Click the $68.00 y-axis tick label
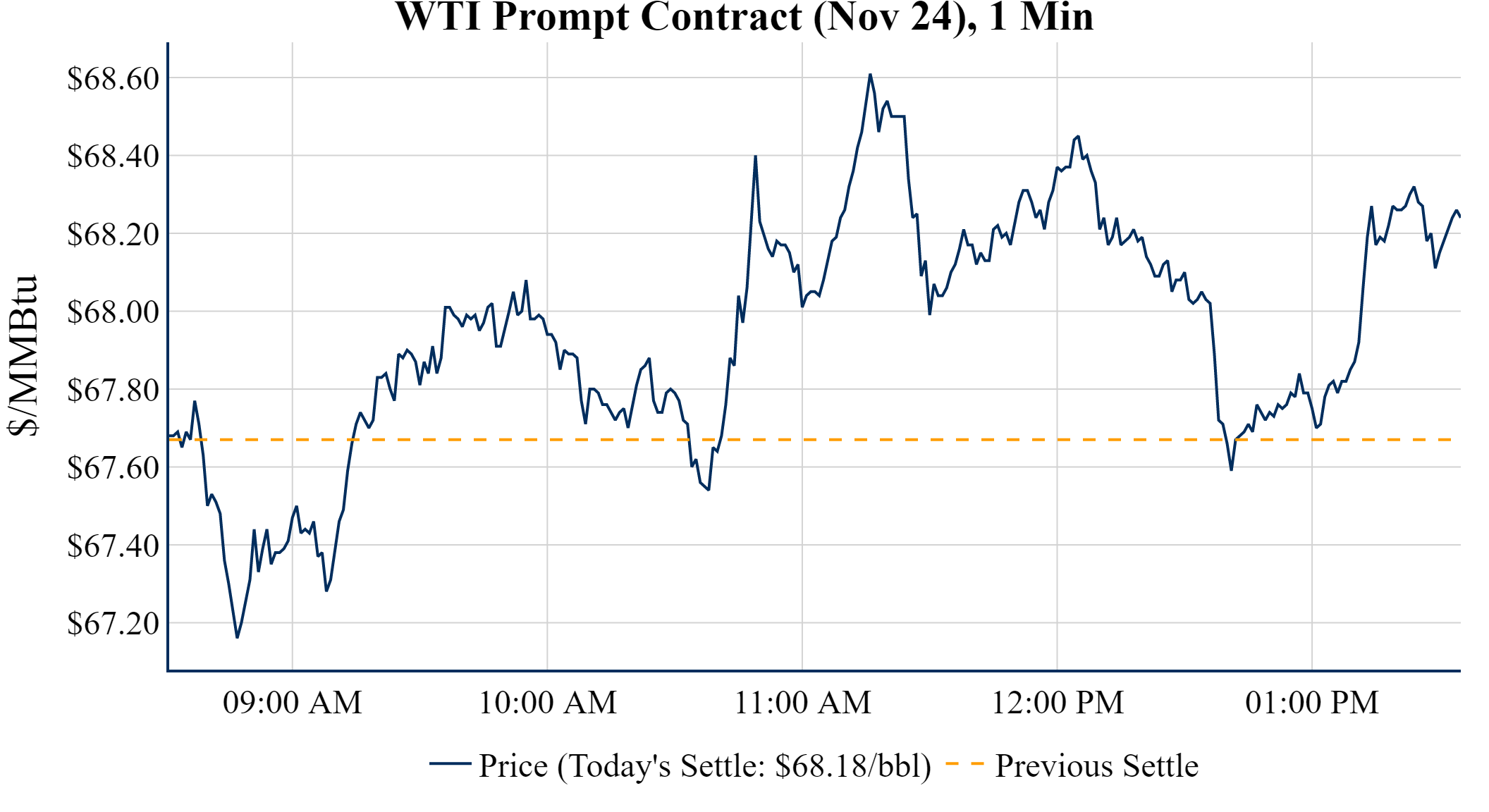The width and height of the screenshot is (1489, 812). point(113,312)
